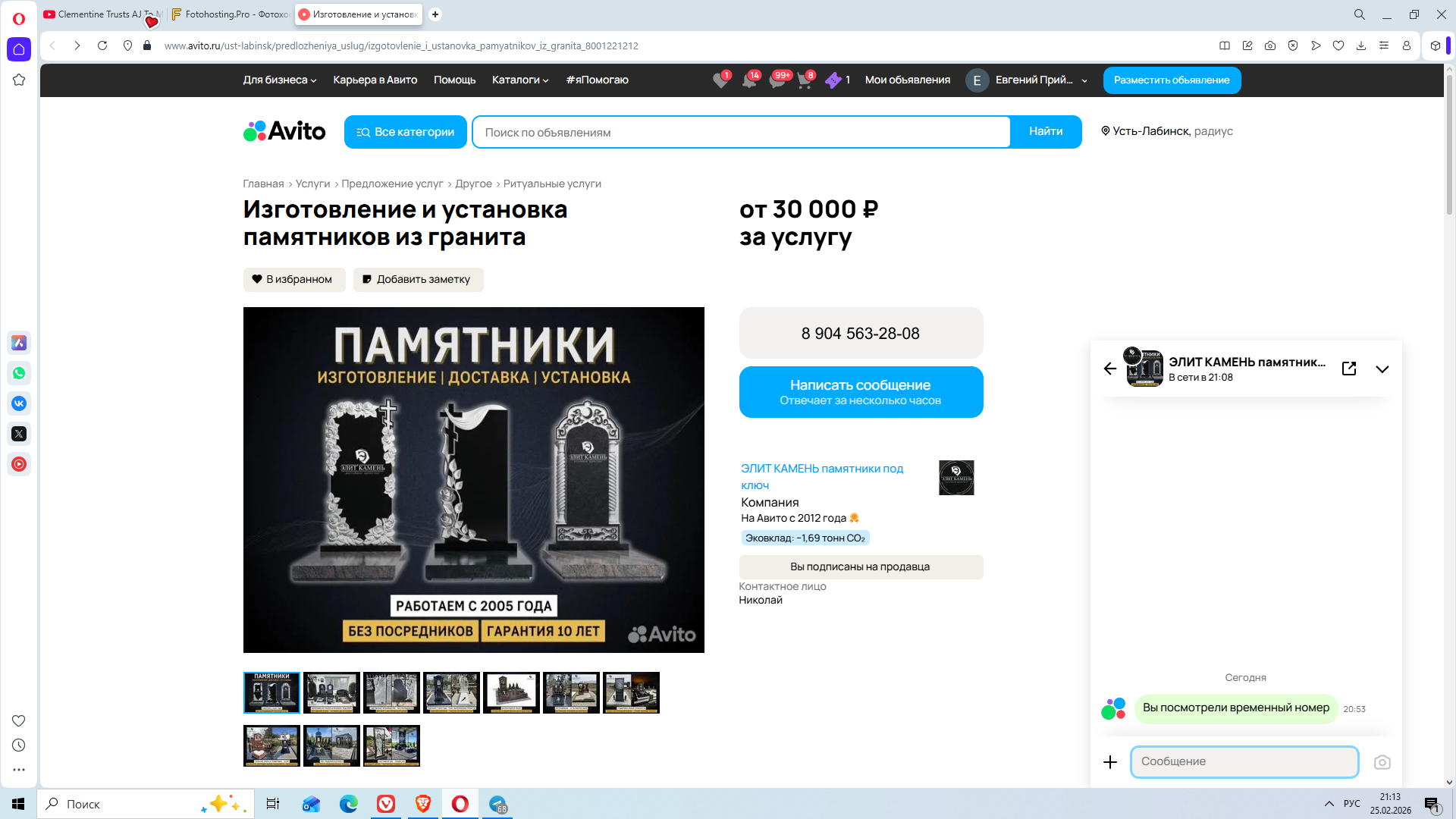Open the 'Каталоги' dropdown menu
Screen dimensions: 1456x819
point(519,80)
